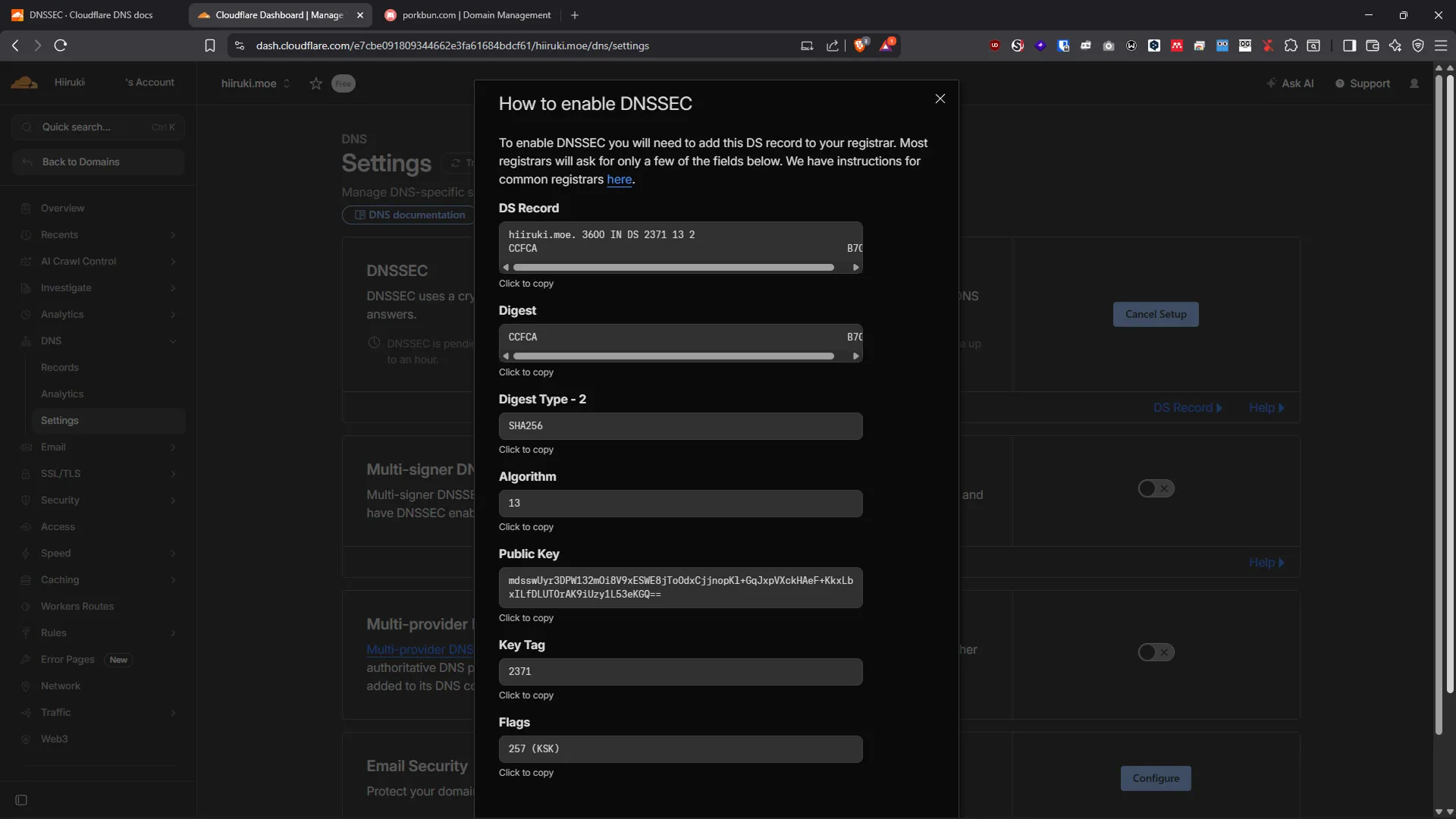Open Ask AI
Screen dimensions: 1456x819
[1290, 83]
